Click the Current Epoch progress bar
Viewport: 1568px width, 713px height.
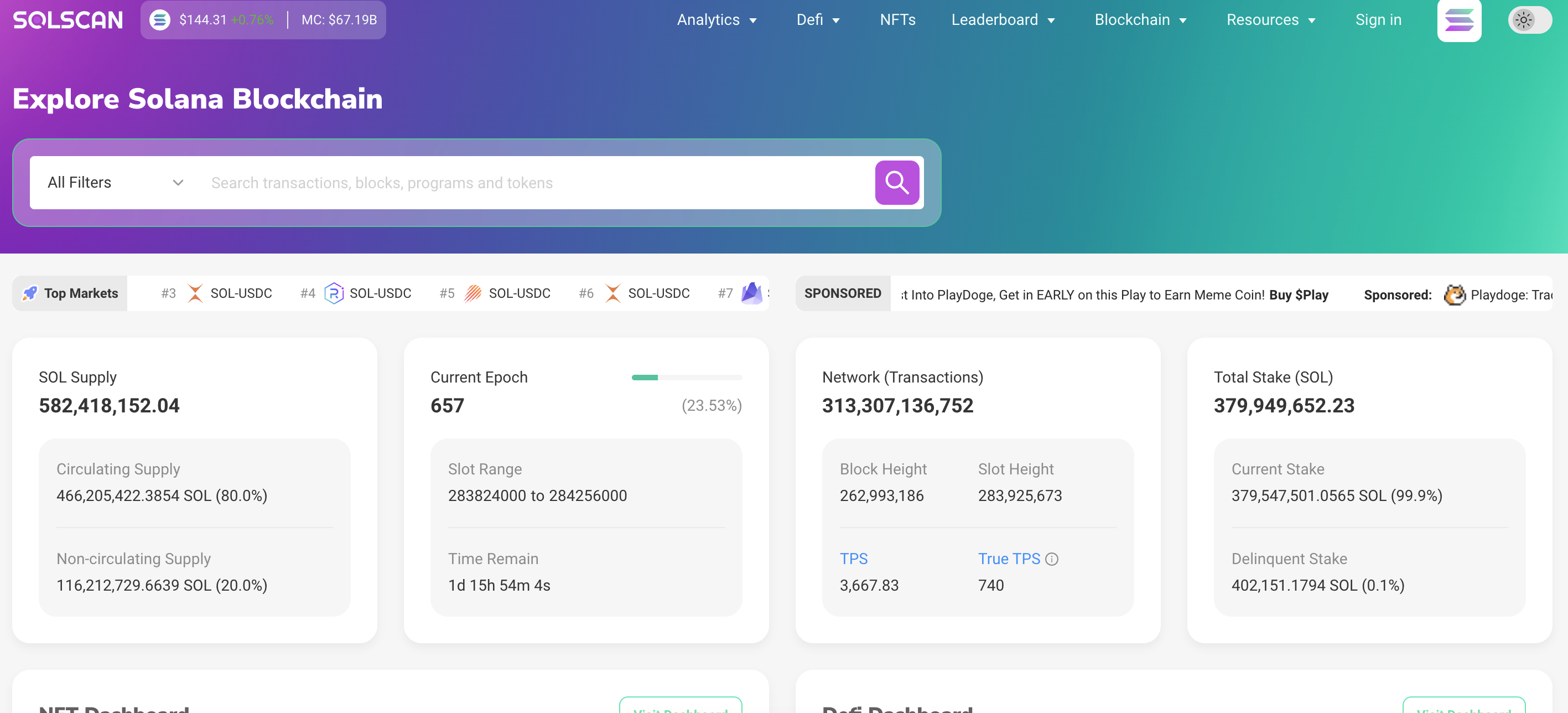click(x=686, y=378)
